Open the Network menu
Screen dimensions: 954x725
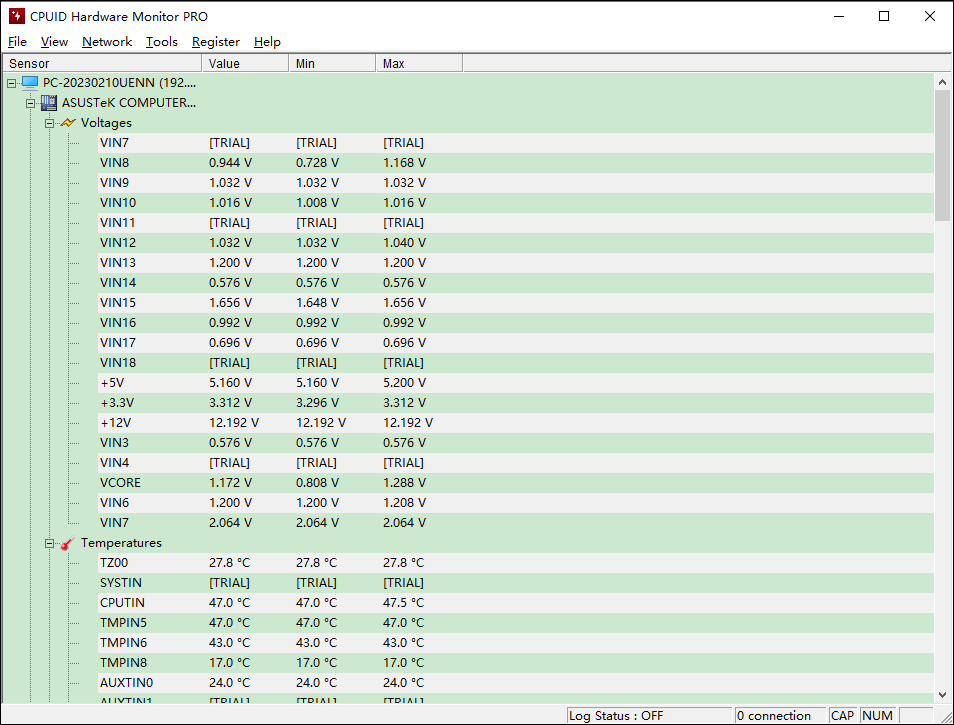click(107, 42)
